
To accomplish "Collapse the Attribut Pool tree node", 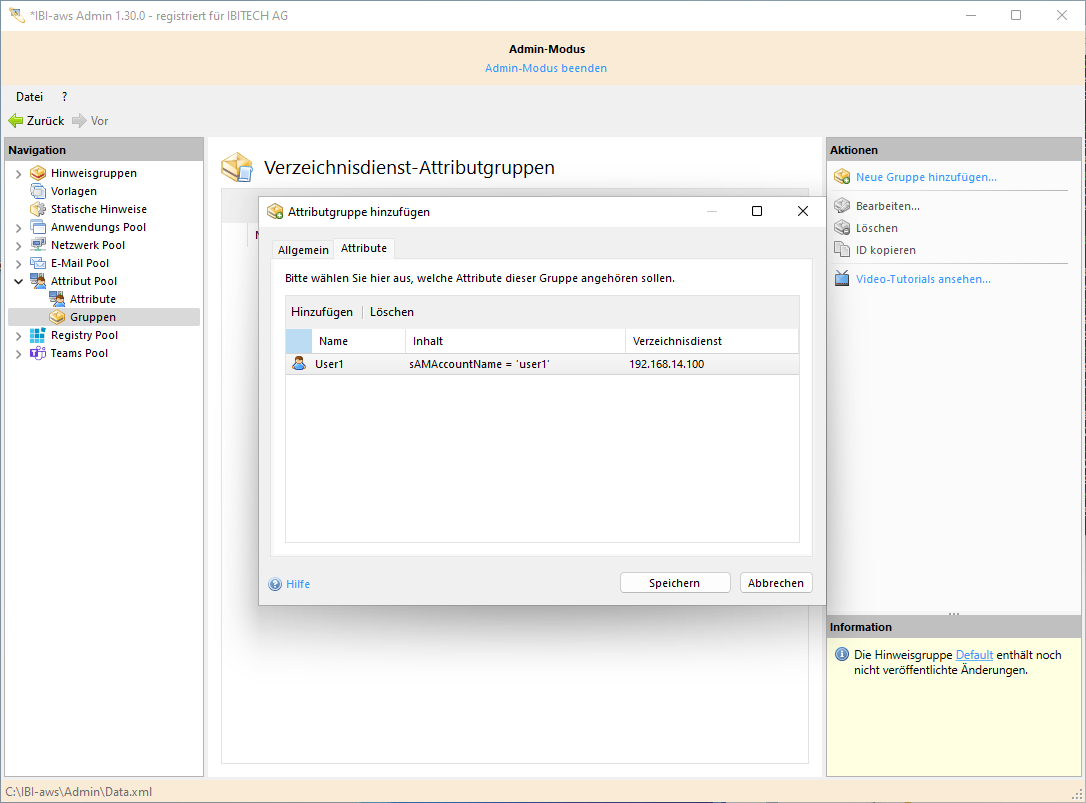I will [18, 282].
